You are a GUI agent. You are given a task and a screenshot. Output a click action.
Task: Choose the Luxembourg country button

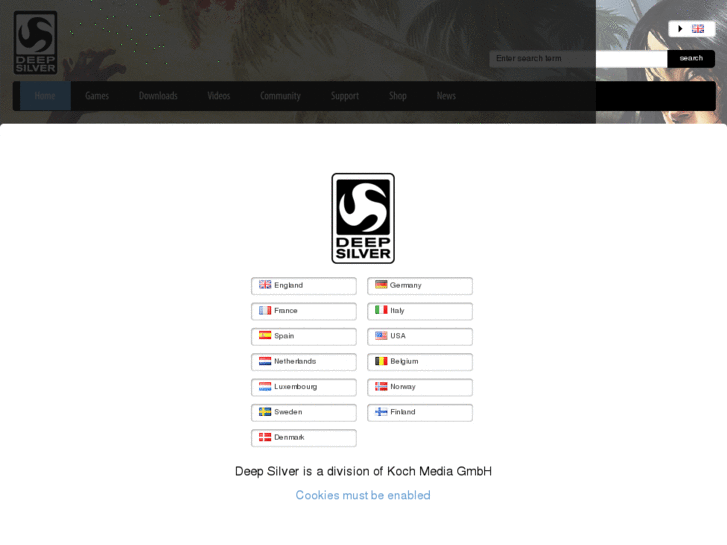[x=304, y=387]
